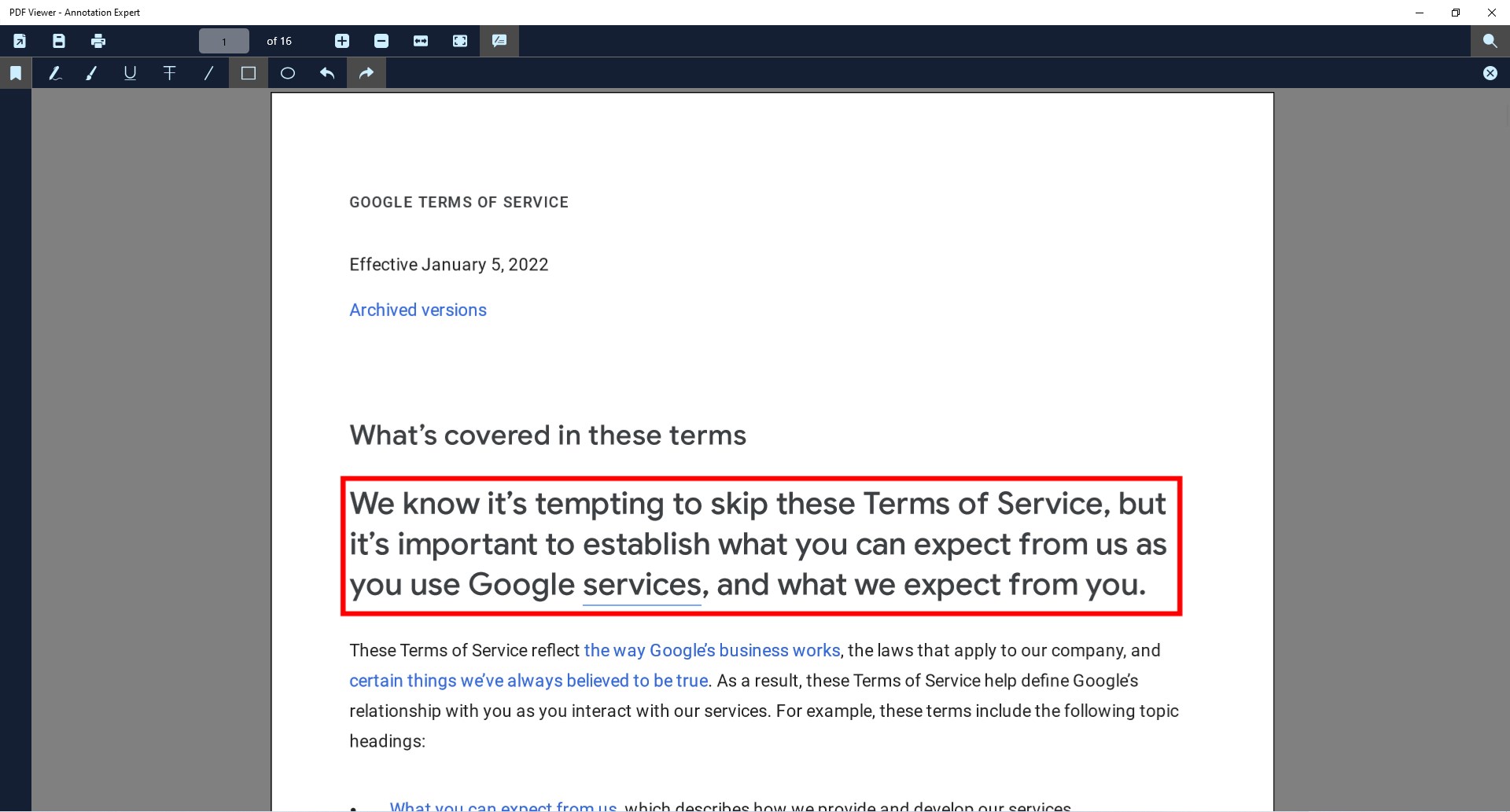
Task: Toggle the annotation toolbar button
Action: pos(499,41)
